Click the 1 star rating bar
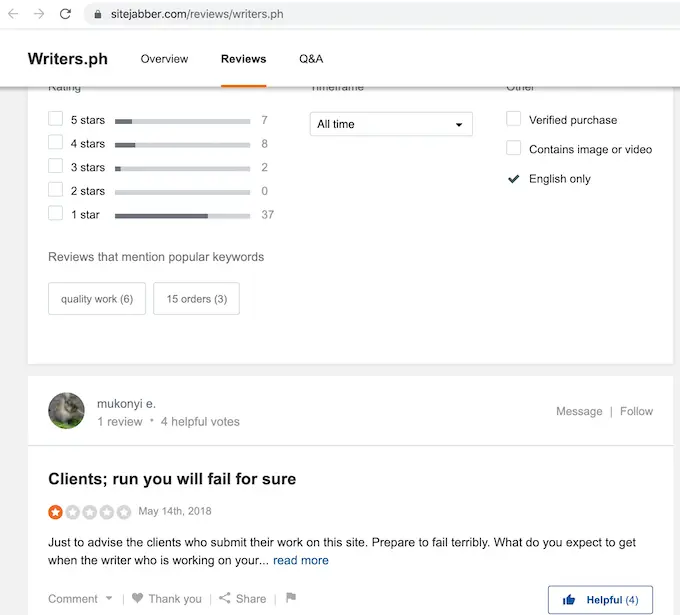 point(183,216)
